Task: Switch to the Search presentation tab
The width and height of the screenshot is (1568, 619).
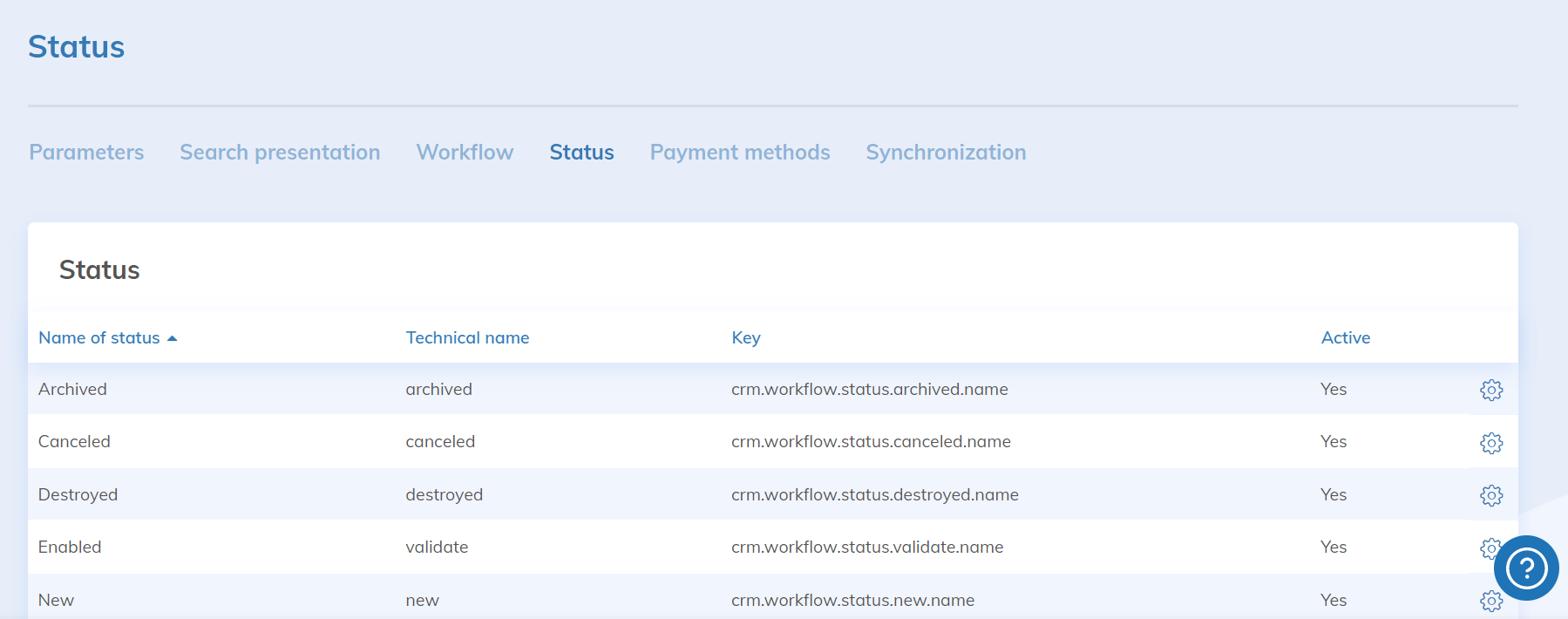Action: click(280, 153)
